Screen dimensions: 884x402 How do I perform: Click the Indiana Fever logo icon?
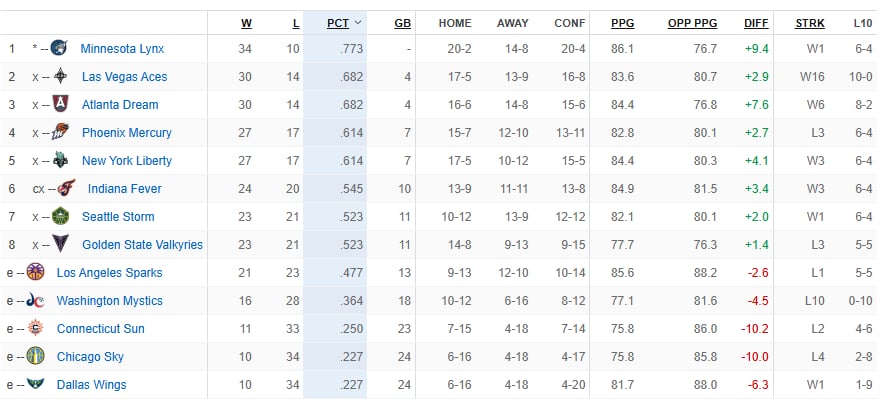point(66,188)
